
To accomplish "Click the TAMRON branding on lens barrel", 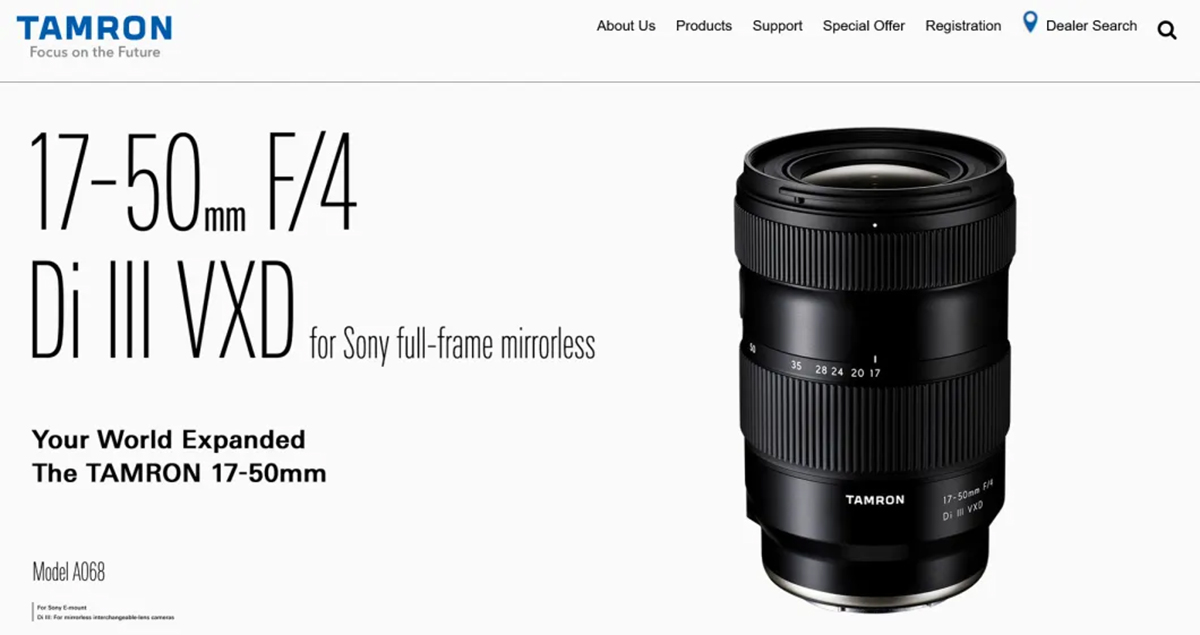I will point(874,499).
